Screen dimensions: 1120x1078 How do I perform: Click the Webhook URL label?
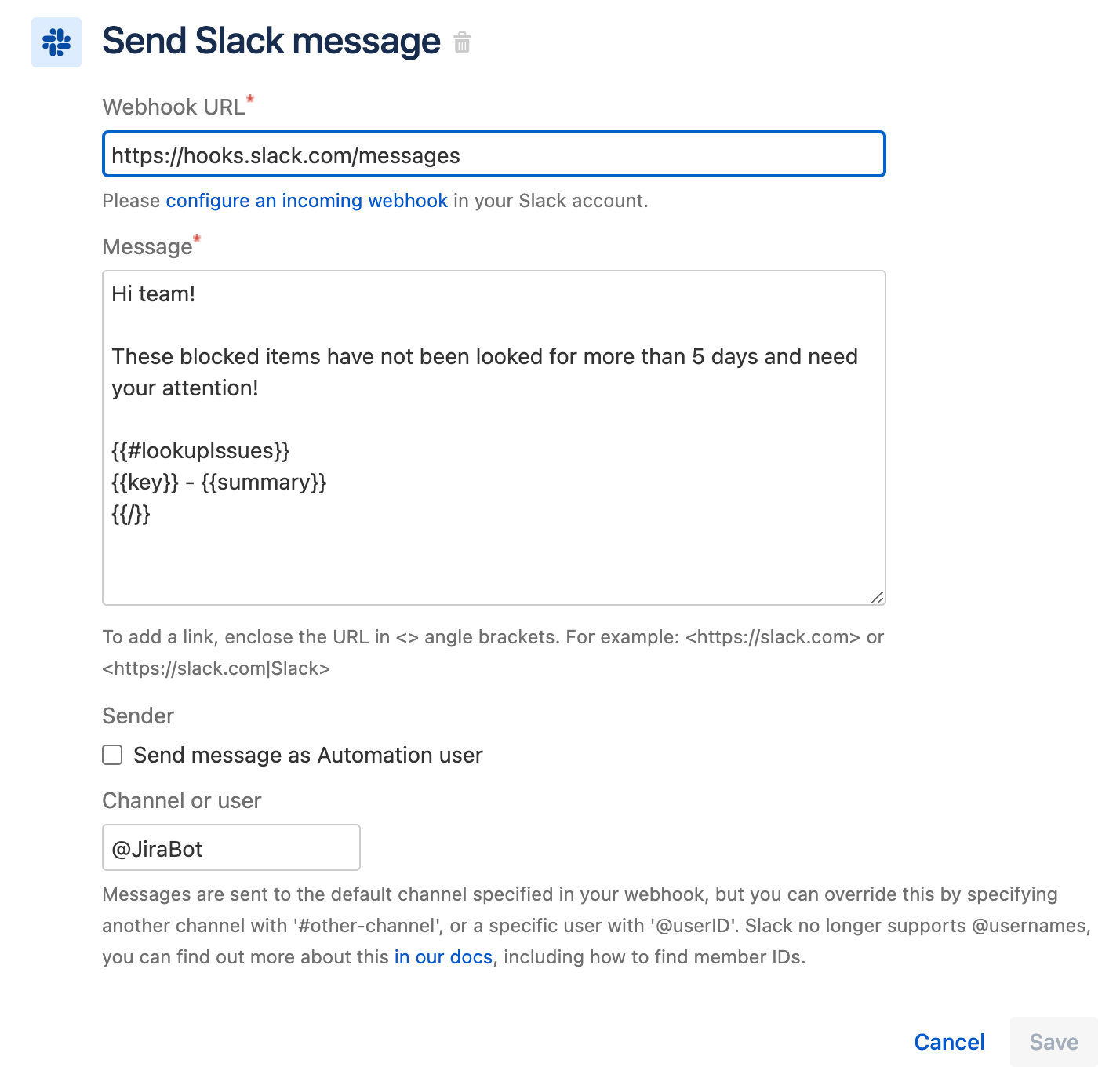[174, 107]
